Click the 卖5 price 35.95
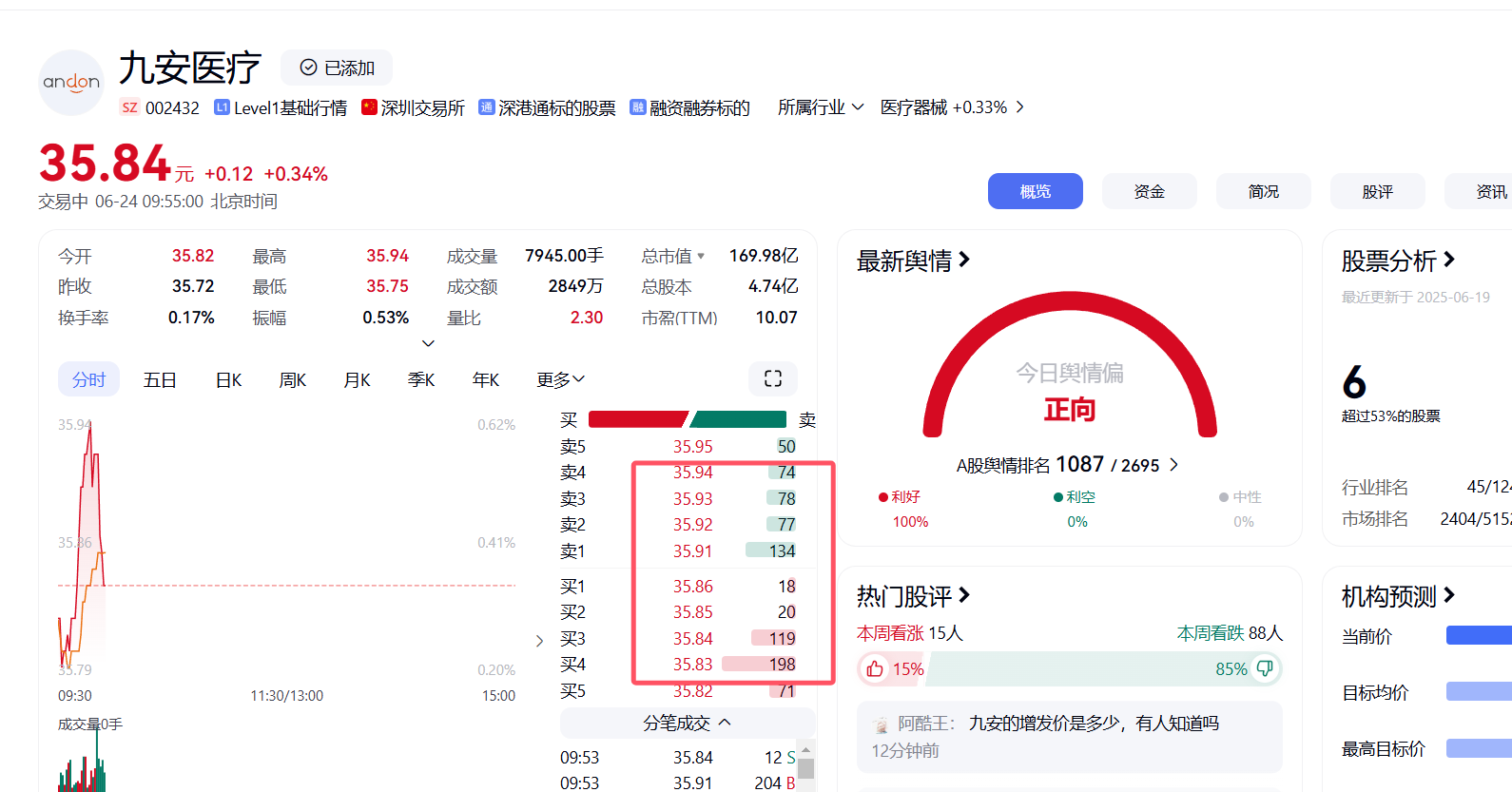Image resolution: width=1512 pixels, height=792 pixels. (x=693, y=446)
